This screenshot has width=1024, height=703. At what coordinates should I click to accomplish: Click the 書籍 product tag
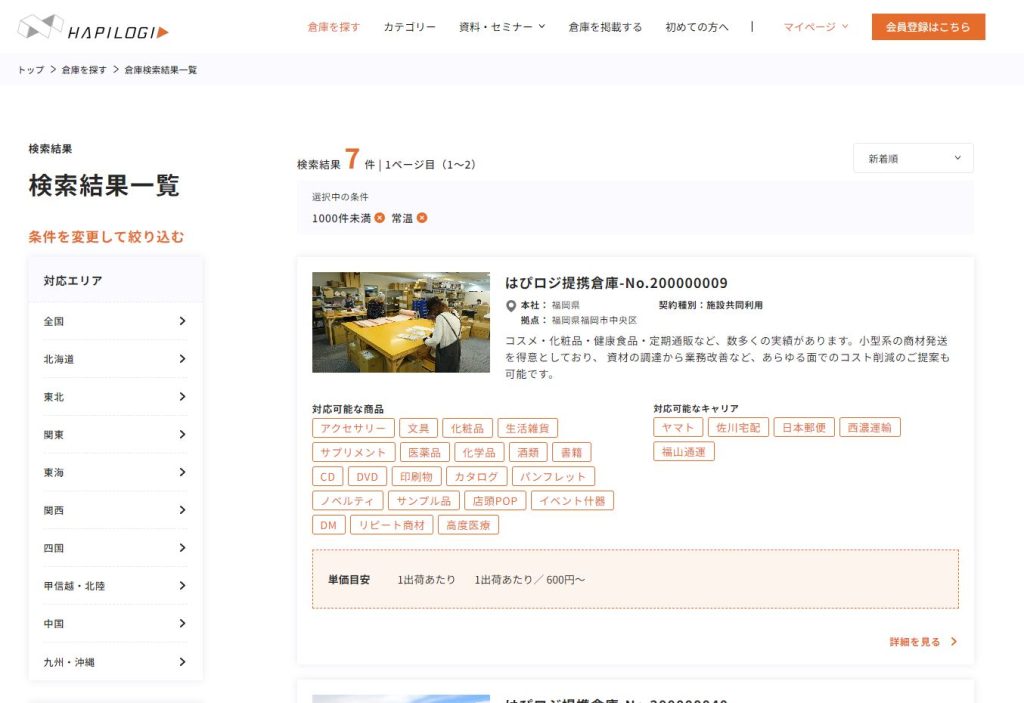(571, 452)
